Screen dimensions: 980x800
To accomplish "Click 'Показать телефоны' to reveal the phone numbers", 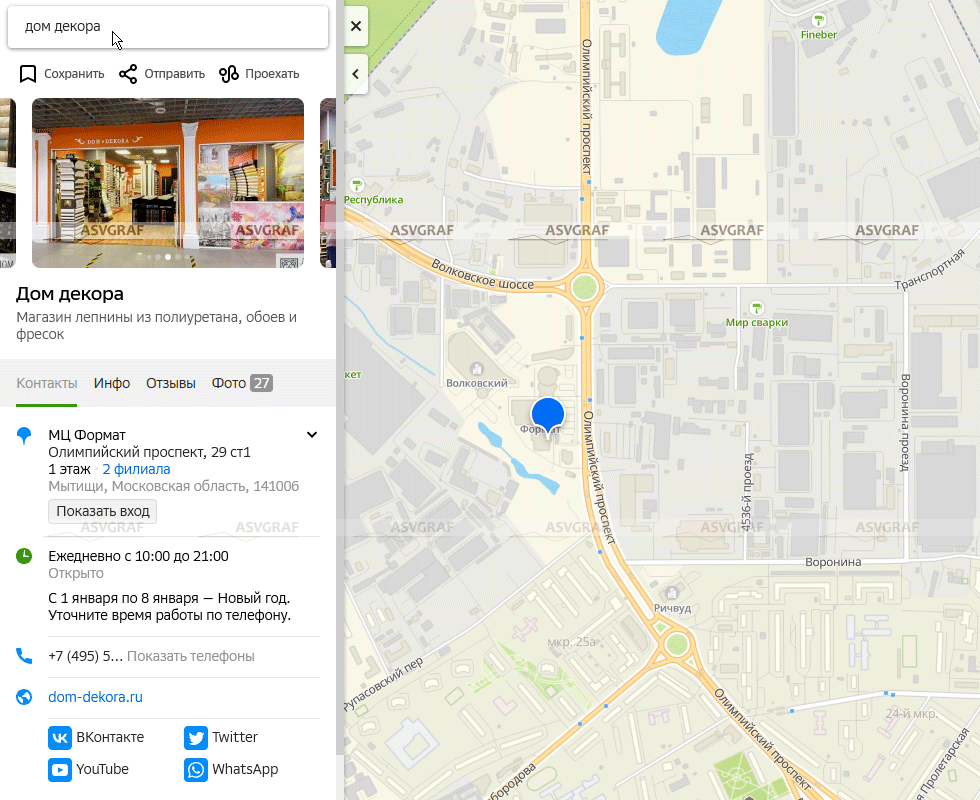I will pos(191,656).
